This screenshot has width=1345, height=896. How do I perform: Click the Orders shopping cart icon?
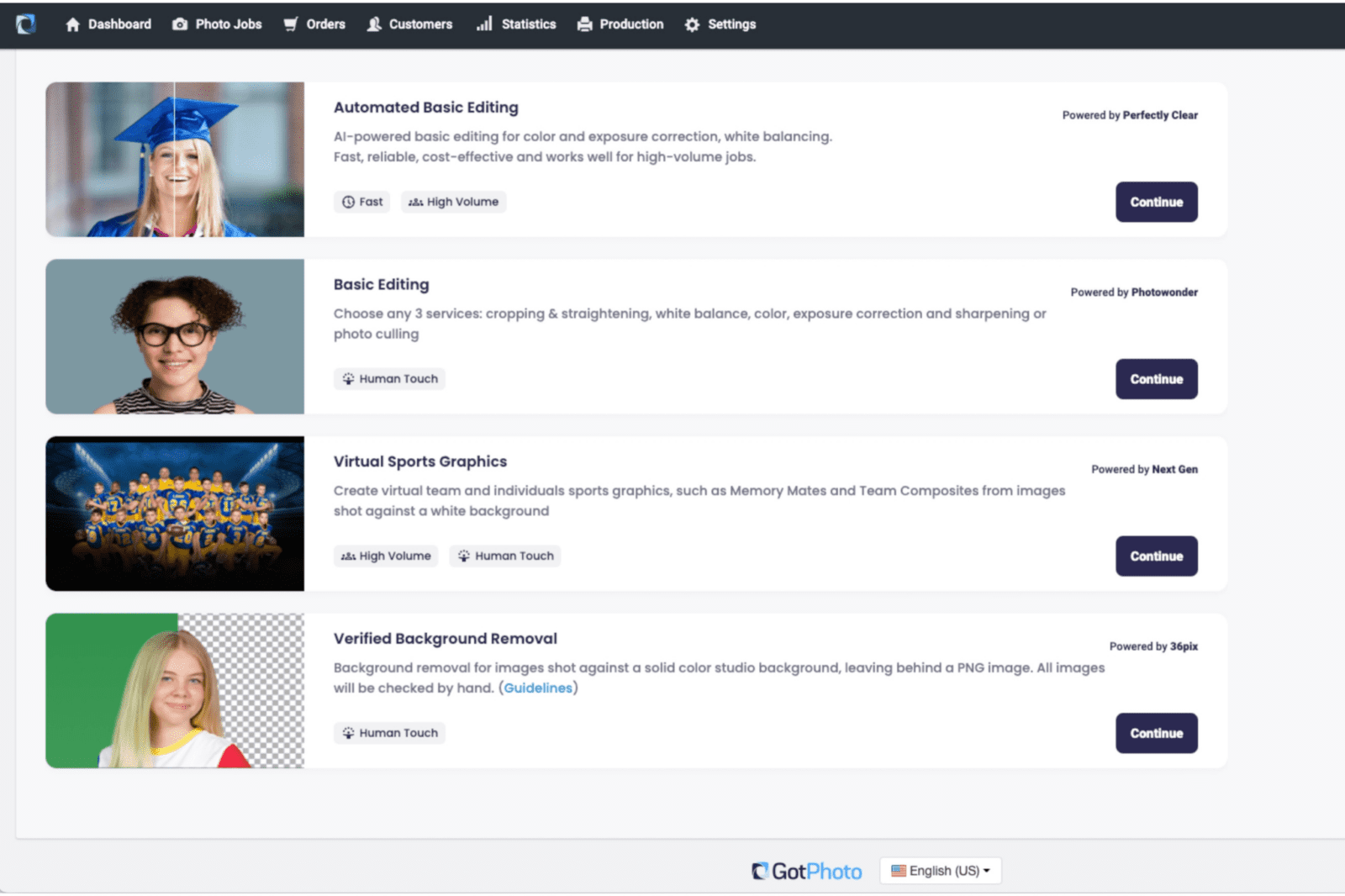[291, 24]
